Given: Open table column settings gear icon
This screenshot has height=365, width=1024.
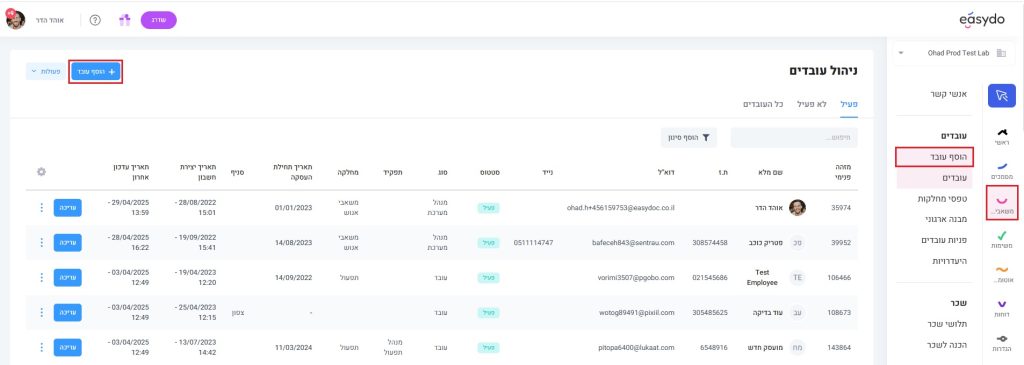Looking at the screenshot, I should coord(42,172).
